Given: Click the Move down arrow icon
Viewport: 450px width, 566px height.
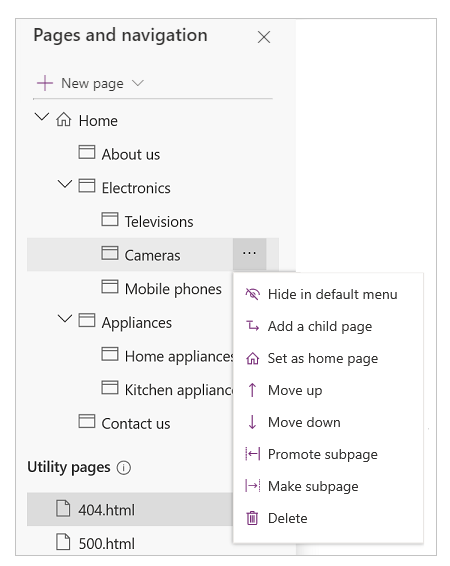Looking at the screenshot, I should (x=253, y=422).
